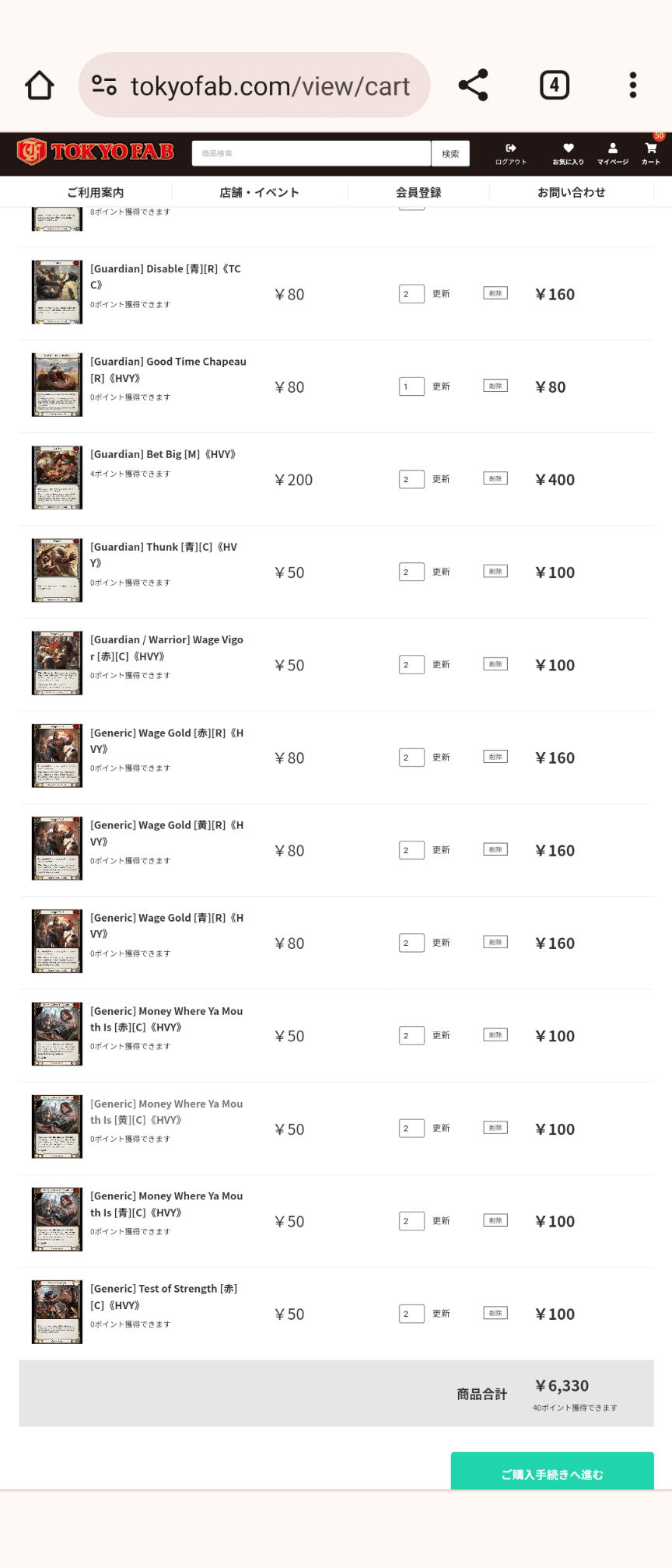
Task: Open the site settings icon in address bar
Action: coord(104,85)
